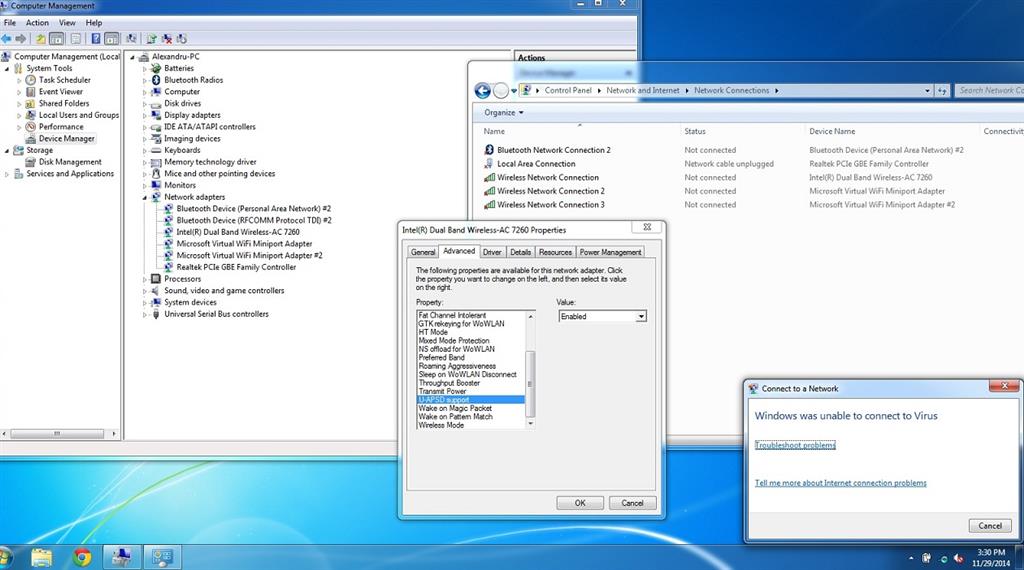This screenshot has width=1024, height=570.
Task: Expand Services and Applications node
Action: coord(7,174)
